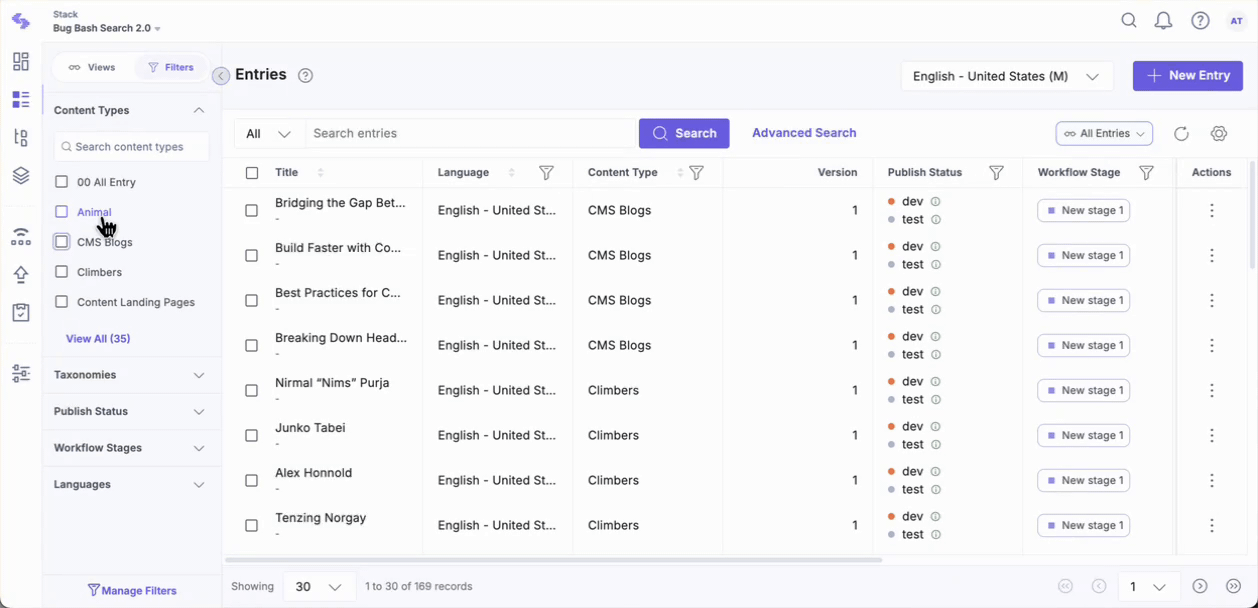The height and width of the screenshot is (608, 1258).
Task: Select the Build Faster with Co... entry checkbox
Action: click(x=252, y=256)
